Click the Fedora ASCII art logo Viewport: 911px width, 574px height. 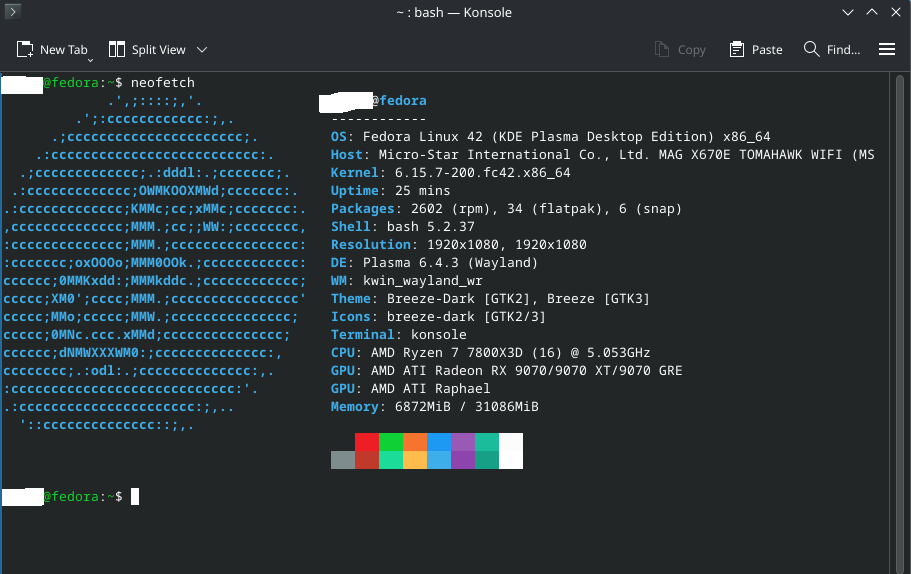(154, 263)
